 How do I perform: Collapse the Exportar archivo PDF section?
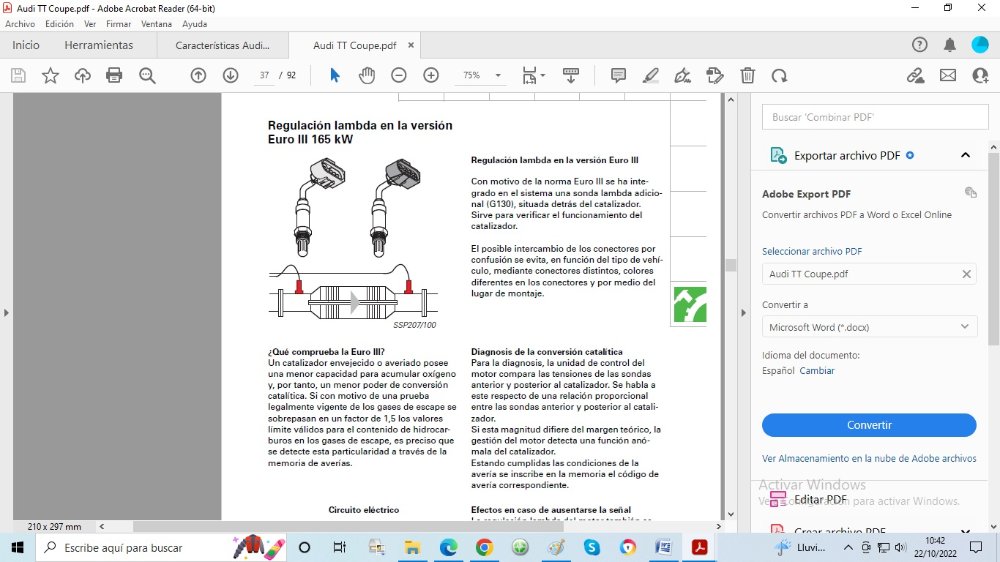tap(965, 155)
